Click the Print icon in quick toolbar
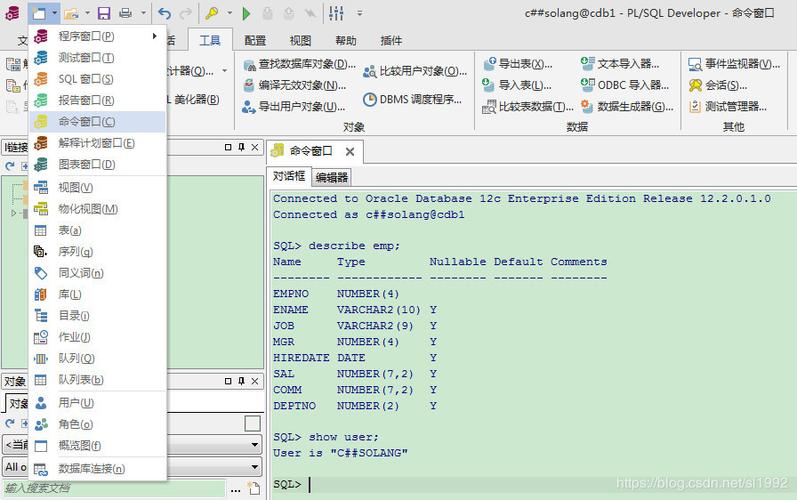This screenshot has width=797, height=500. [x=125, y=13]
